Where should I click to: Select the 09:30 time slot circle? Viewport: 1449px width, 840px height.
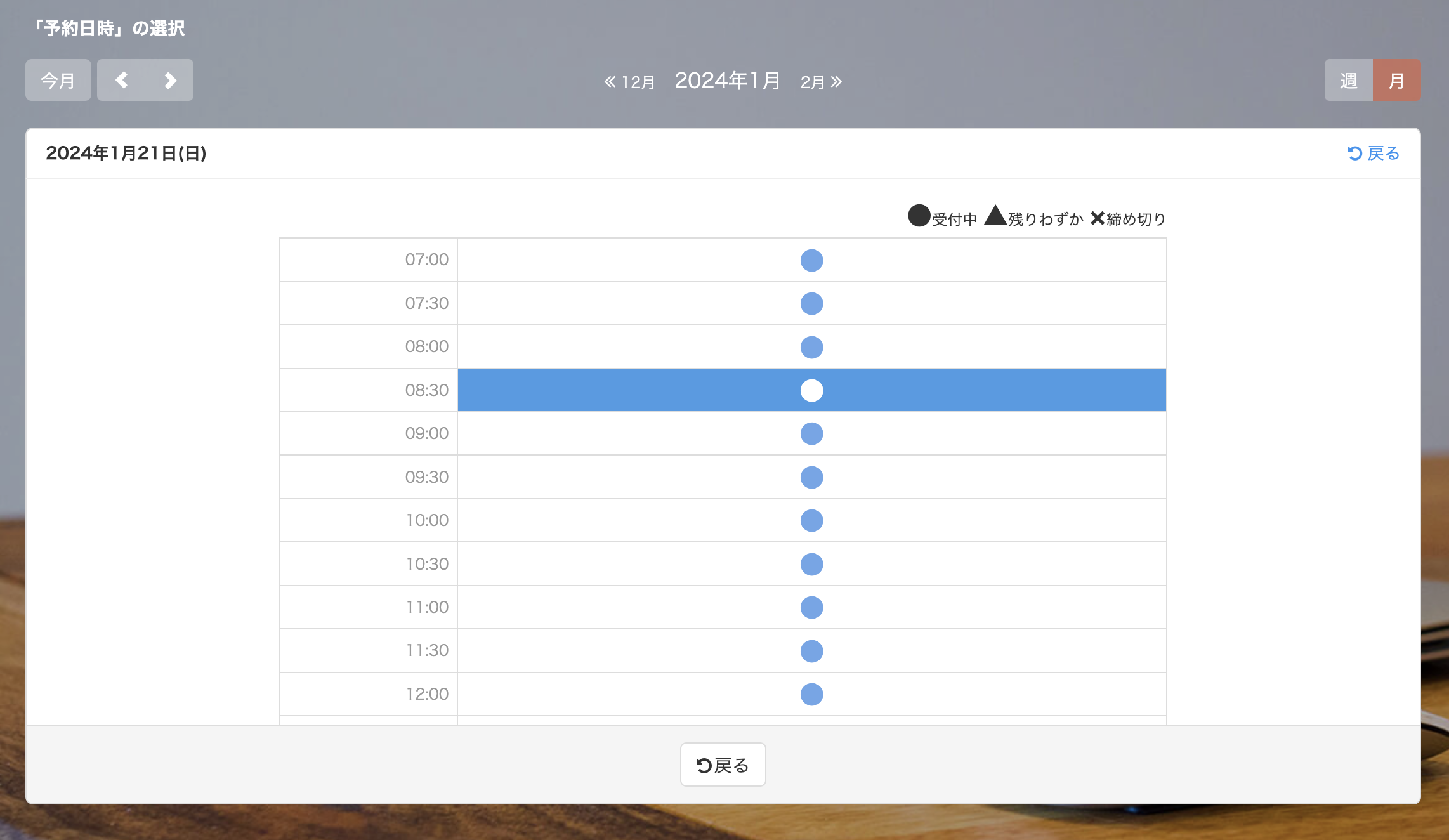pos(811,477)
